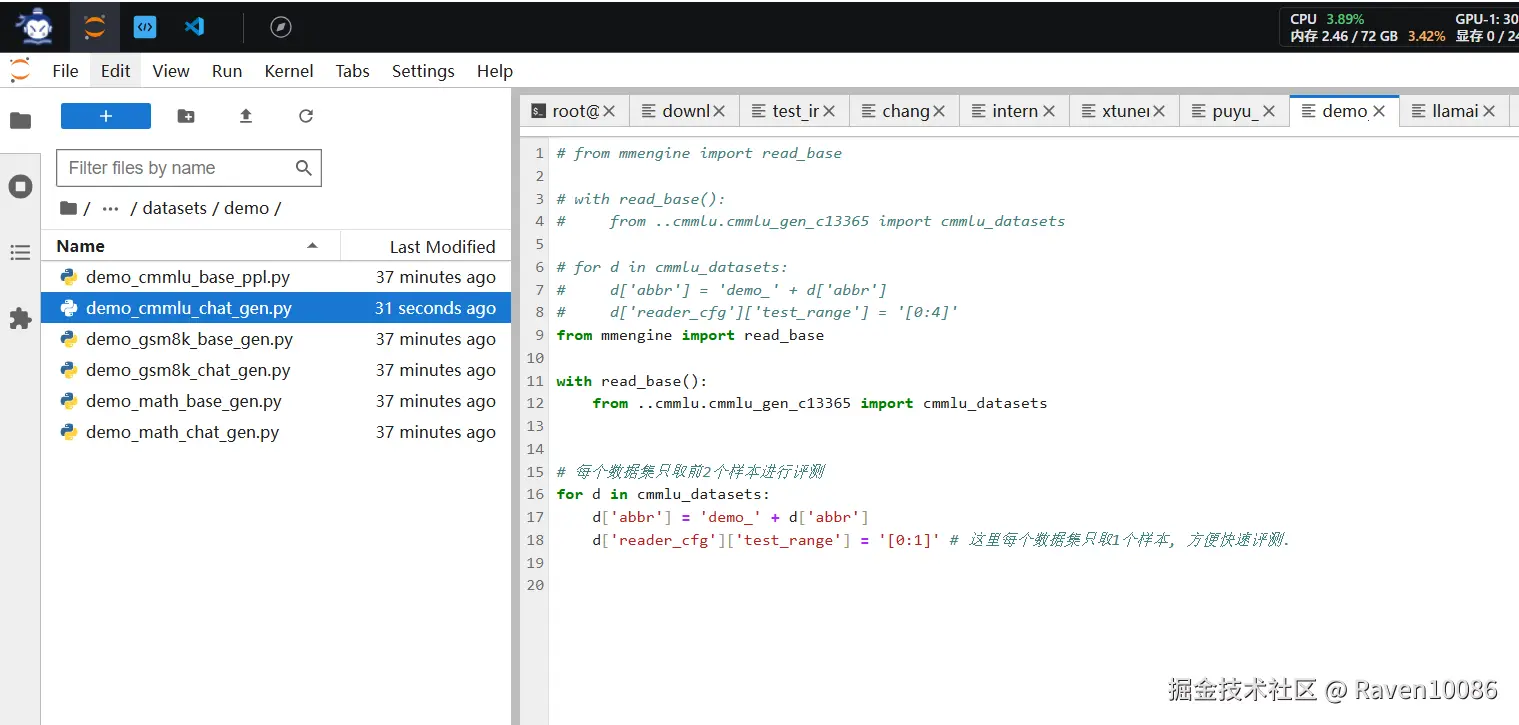Image resolution: width=1519 pixels, height=725 pixels.
Task: Select file demo_math_base_gen.py
Action: point(276,401)
